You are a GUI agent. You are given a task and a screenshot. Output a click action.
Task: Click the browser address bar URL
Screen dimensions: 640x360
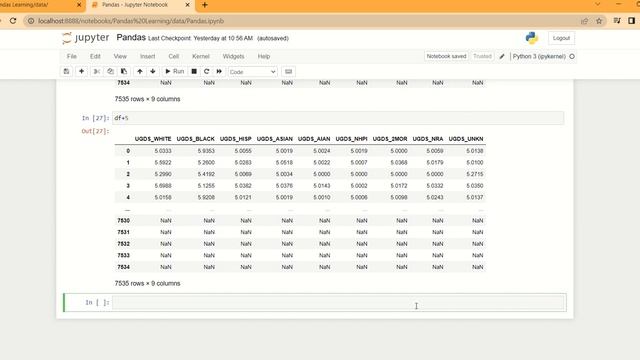(131, 21)
